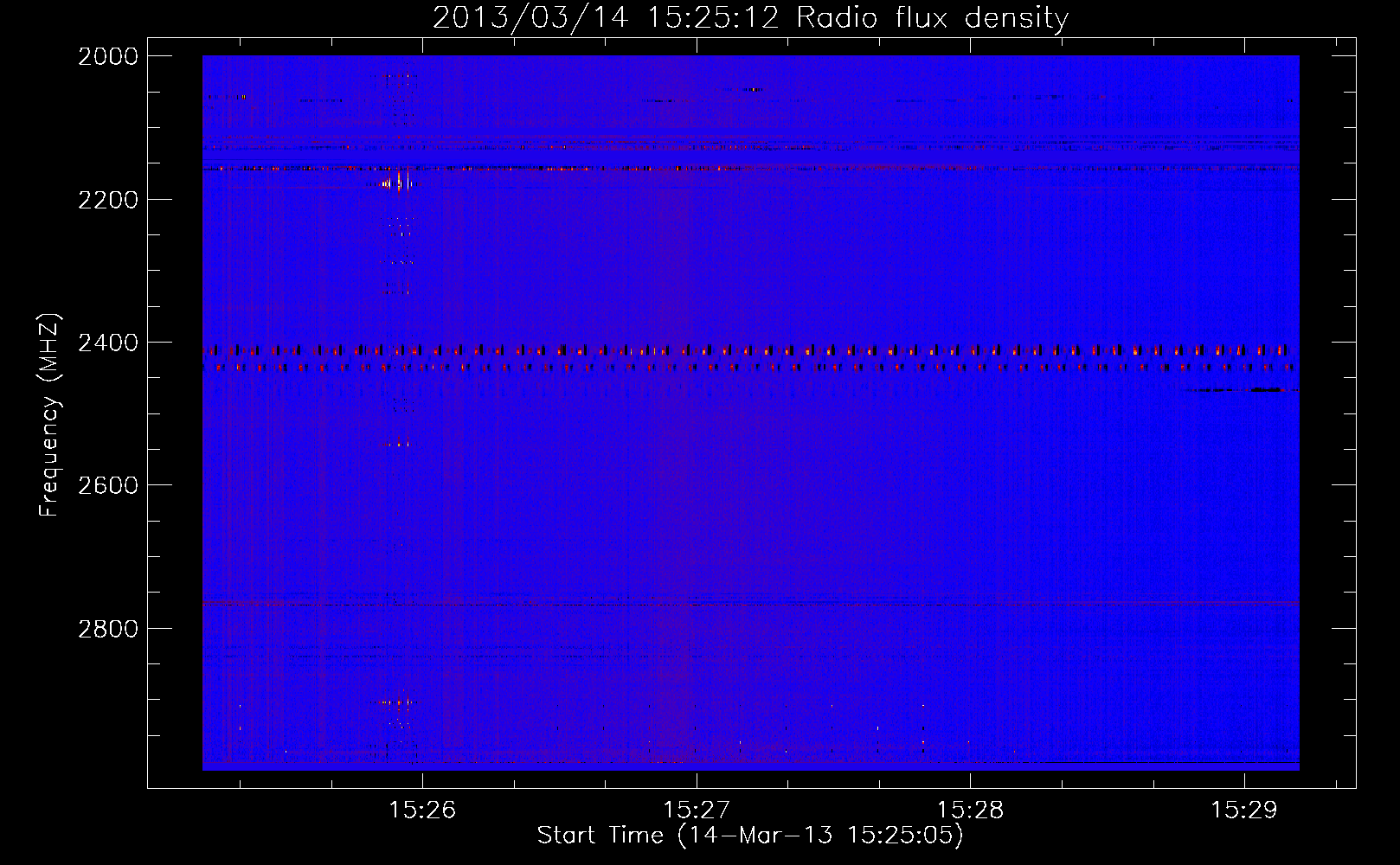The width and height of the screenshot is (1400, 865).
Task: Click the '15:26' time axis label
Action: (422, 811)
